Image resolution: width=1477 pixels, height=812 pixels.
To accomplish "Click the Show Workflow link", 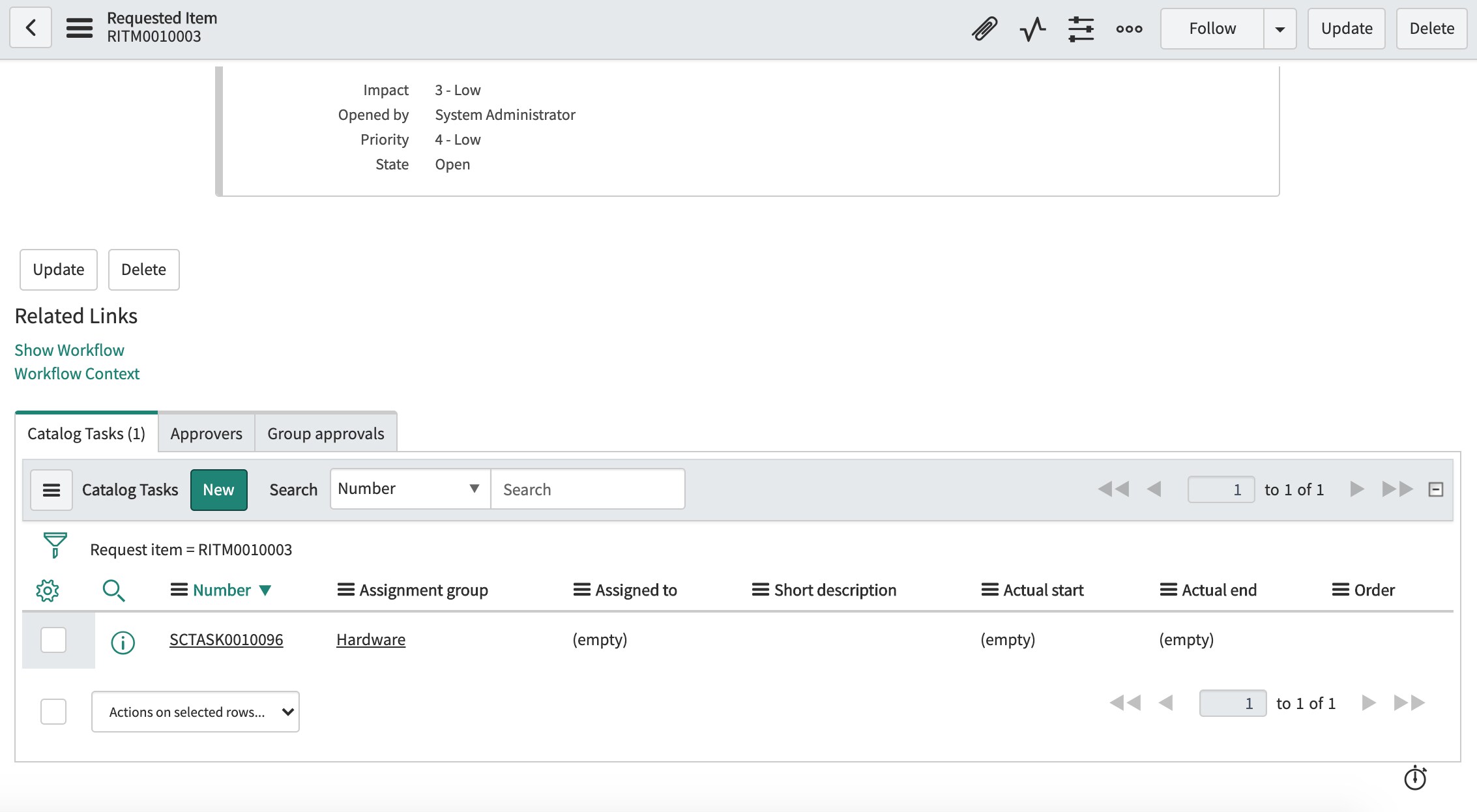I will tap(69, 350).
